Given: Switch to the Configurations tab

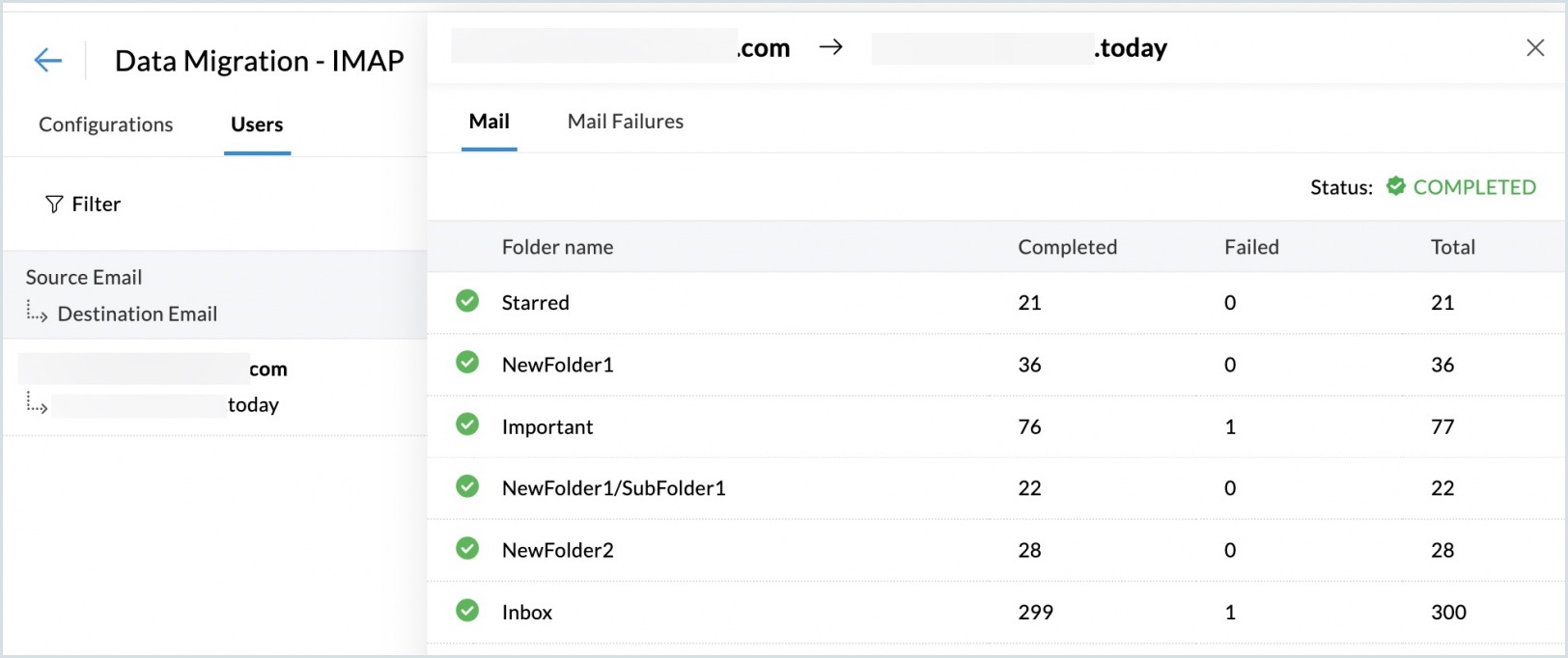Looking at the screenshot, I should (x=106, y=124).
